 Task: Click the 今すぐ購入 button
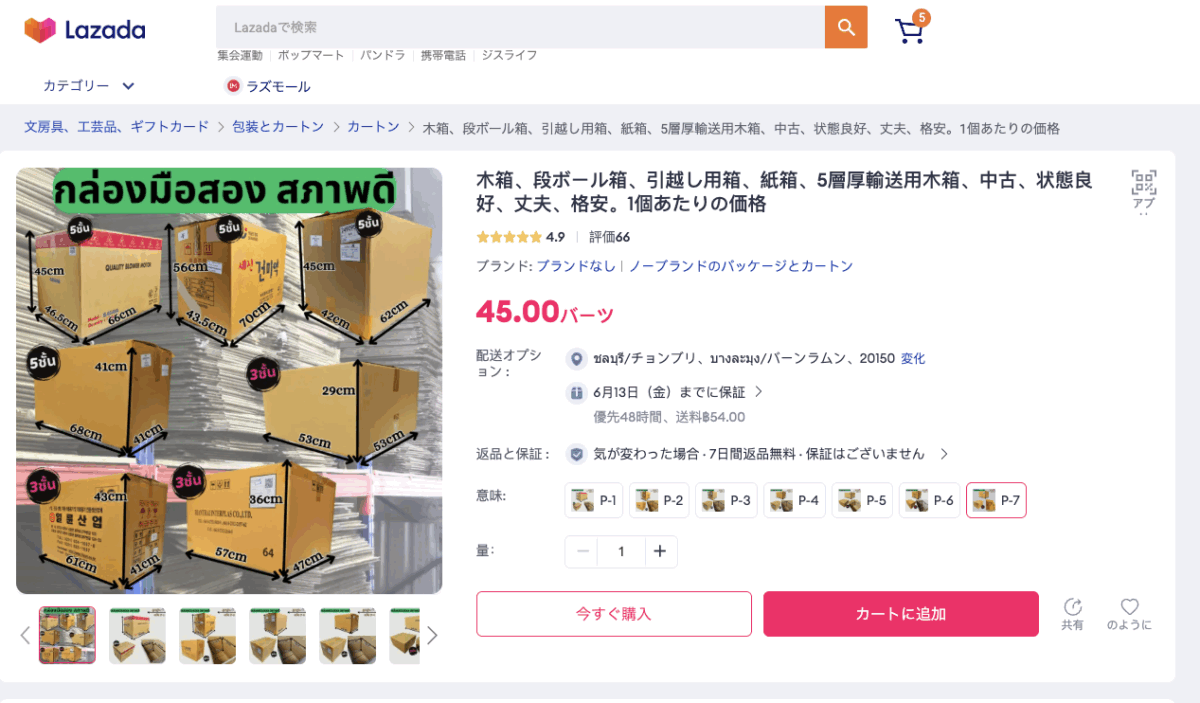[x=614, y=614]
